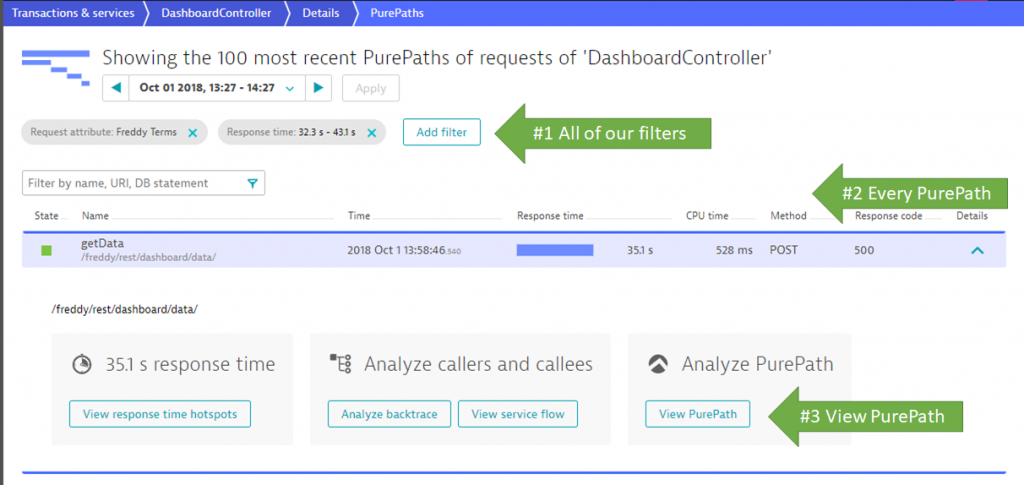Click the PurePath waterfall icon beside title
1024x485 pixels.
pyautogui.click(x=56, y=67)
